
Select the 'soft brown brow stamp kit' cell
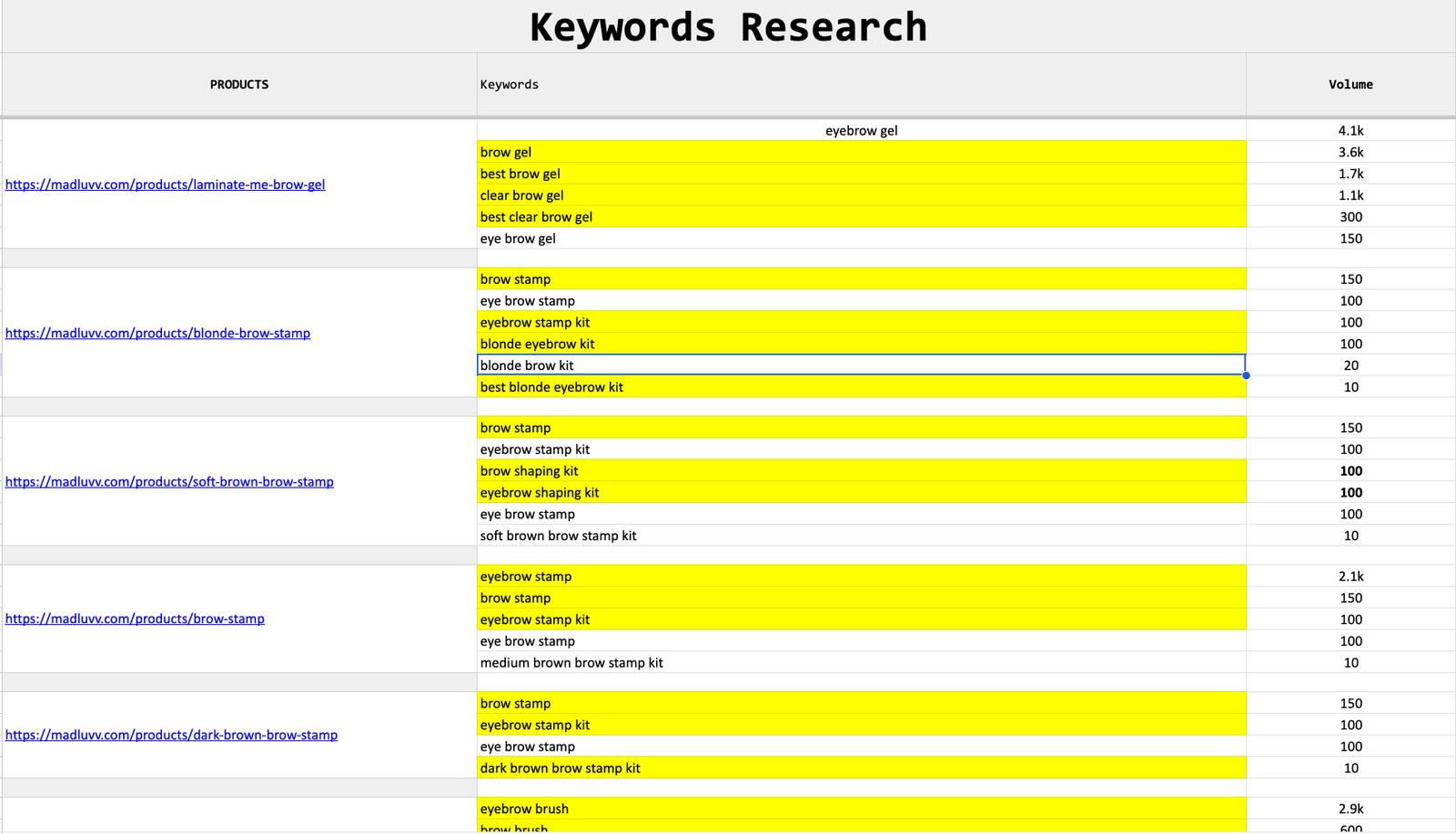point(861,536)
